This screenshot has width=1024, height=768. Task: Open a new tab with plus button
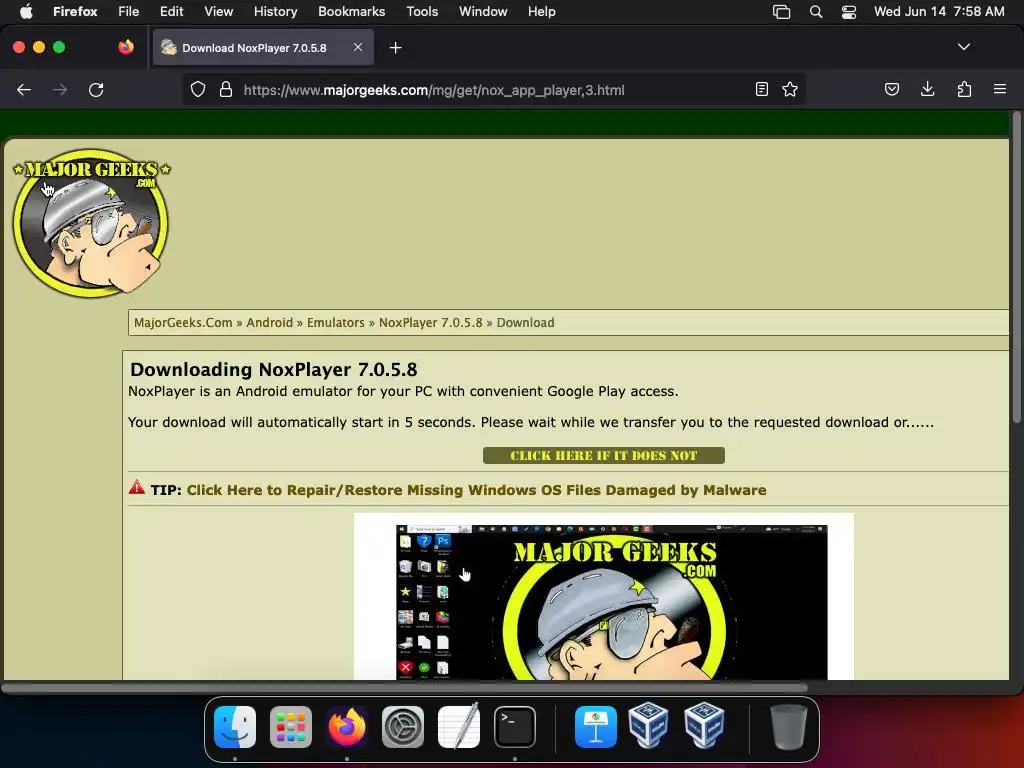395,48
